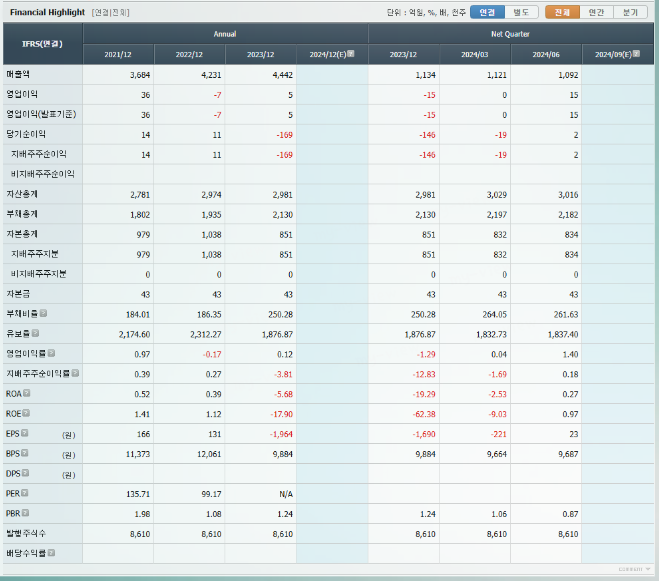This screenshot has width=659, height=581.
Task: Switch to the 전체 tab
Action: click(562, 12)
